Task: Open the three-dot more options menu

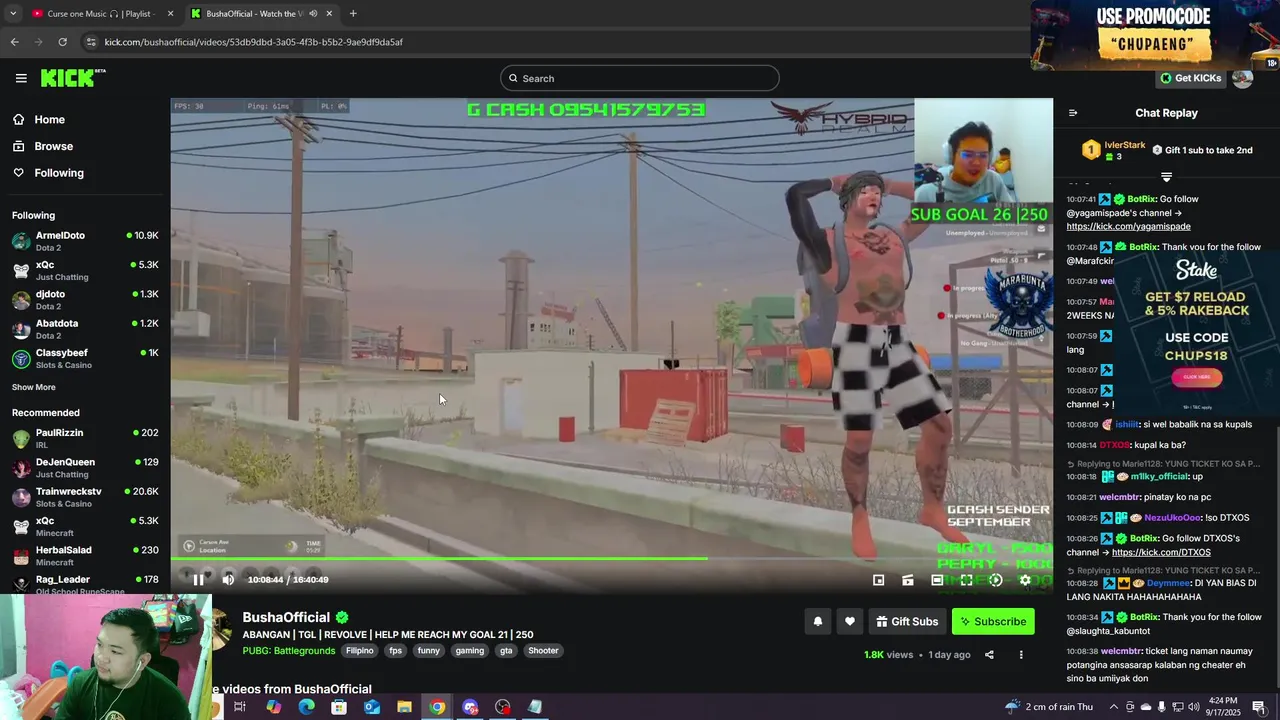Action: tap(1021, 655)
